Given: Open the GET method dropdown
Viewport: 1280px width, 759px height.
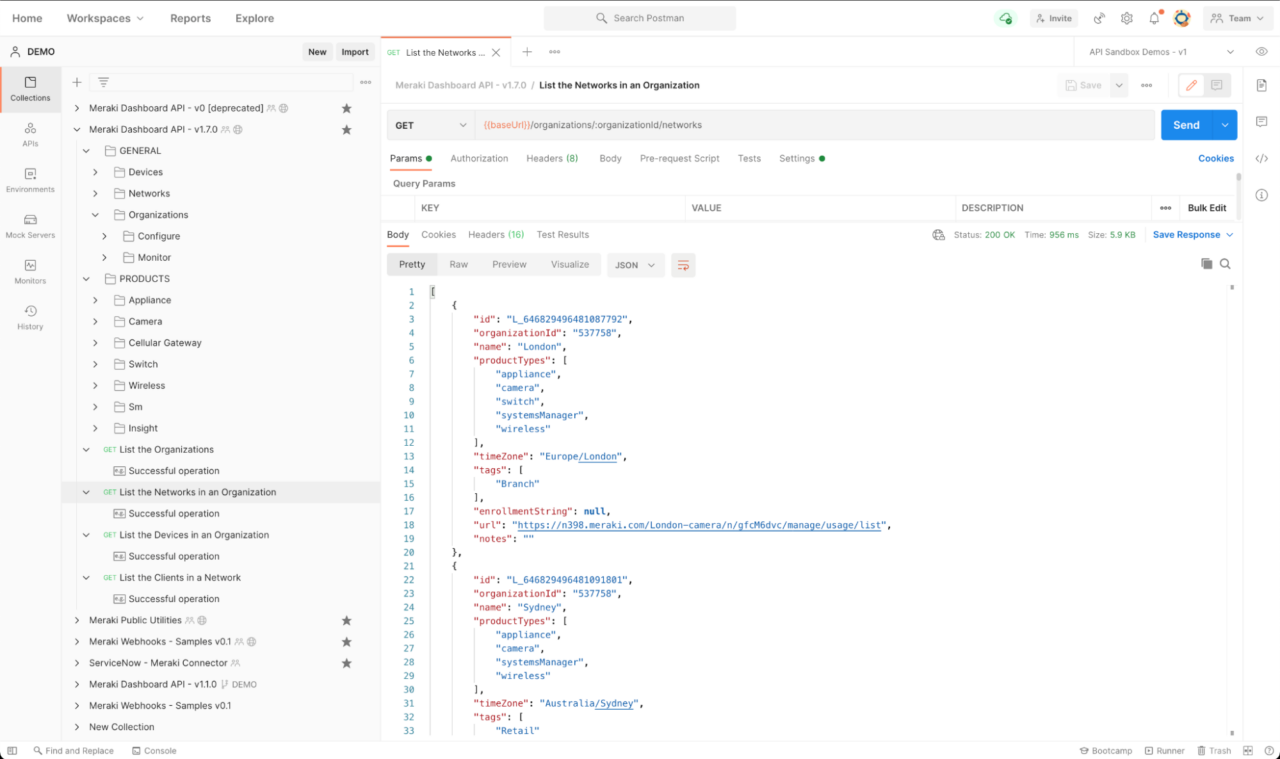Looking at the screenshot, I should click(x=430, y=124).
